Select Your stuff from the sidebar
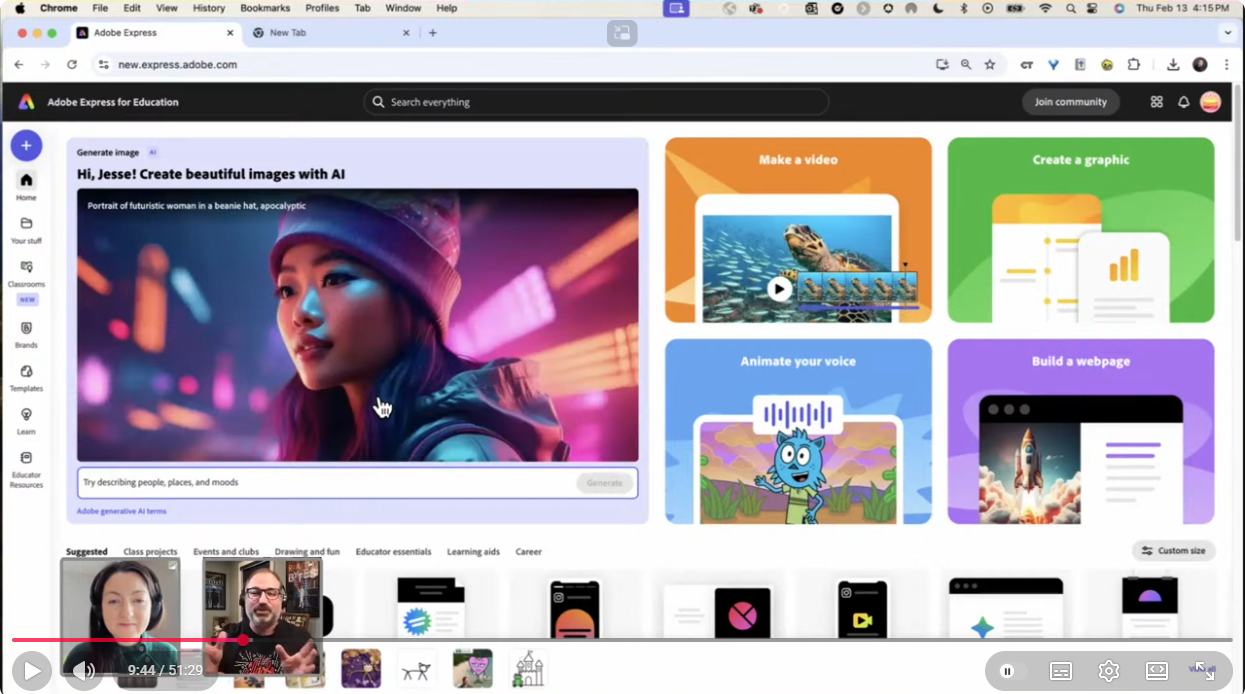 pos(26,228)
